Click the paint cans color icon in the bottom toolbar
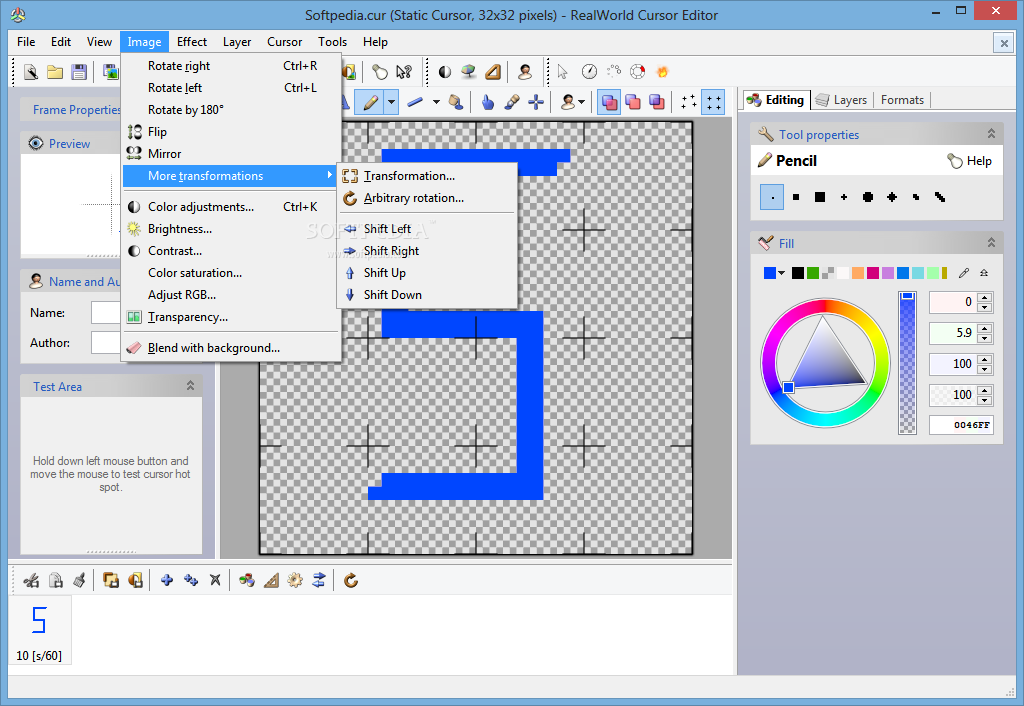This screenshot has height=706, width=1024. 247,580
